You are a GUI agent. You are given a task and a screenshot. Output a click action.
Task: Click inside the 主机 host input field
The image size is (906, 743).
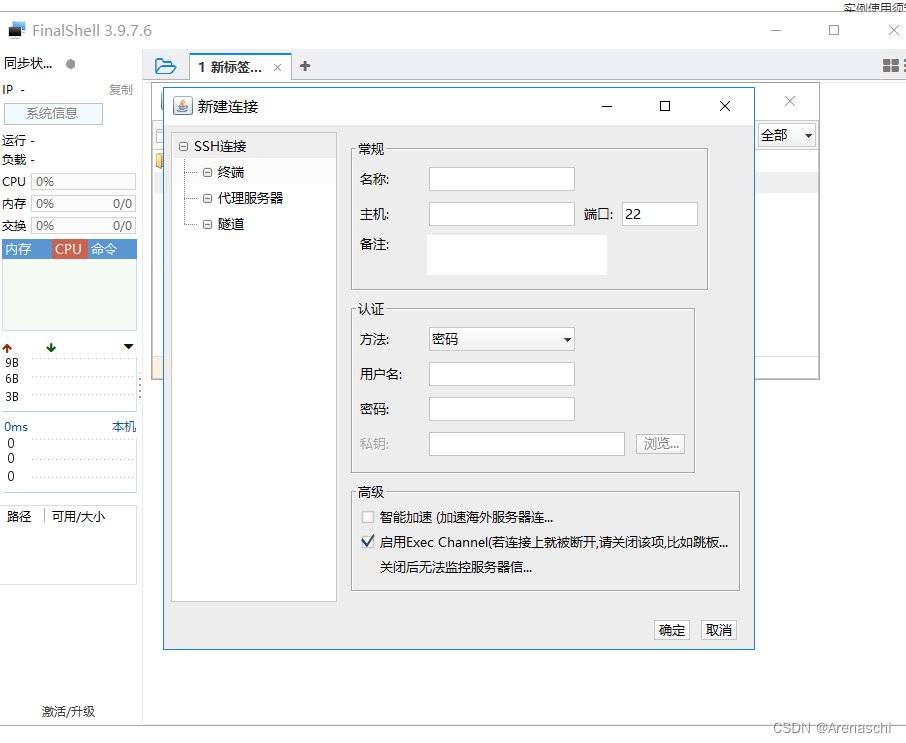(x=501, y=213)
